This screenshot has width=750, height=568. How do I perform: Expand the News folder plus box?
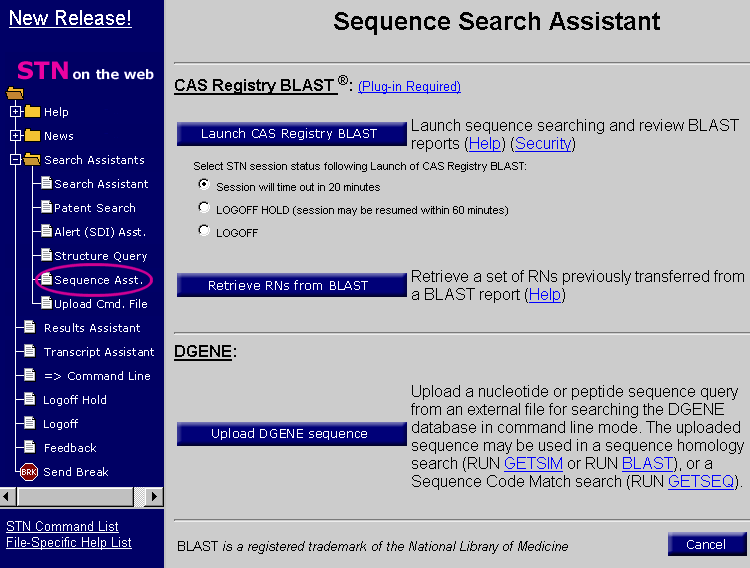pos(15,135)
